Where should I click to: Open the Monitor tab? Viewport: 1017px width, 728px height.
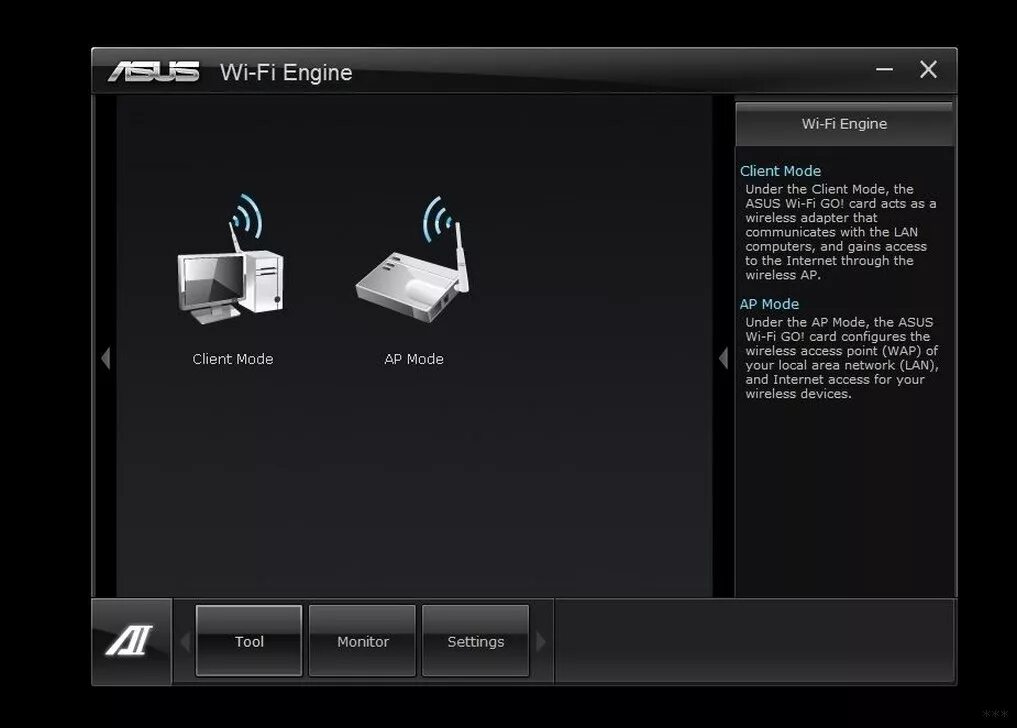(362, 641)
